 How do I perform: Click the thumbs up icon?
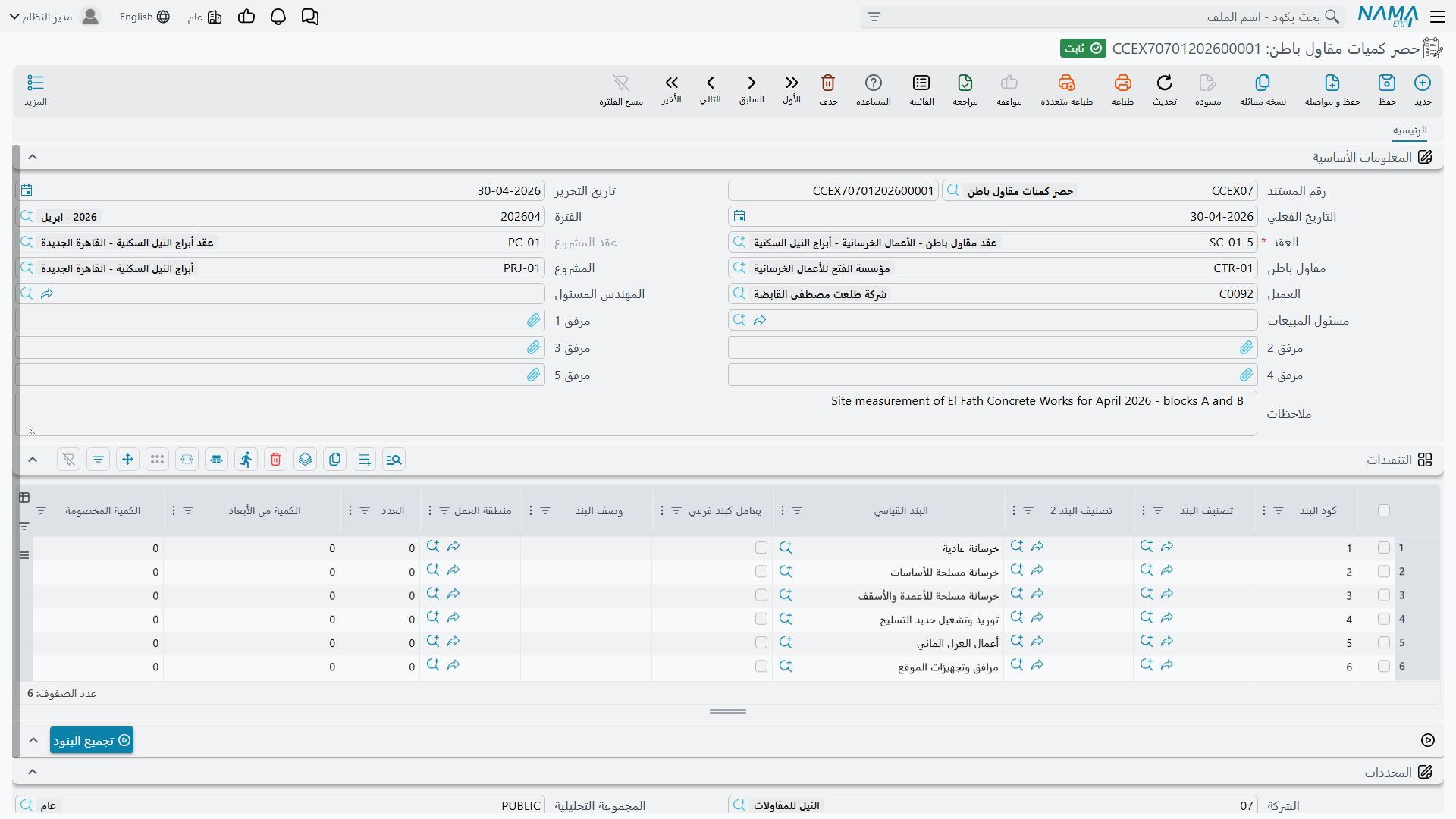(x=246, y=17)
